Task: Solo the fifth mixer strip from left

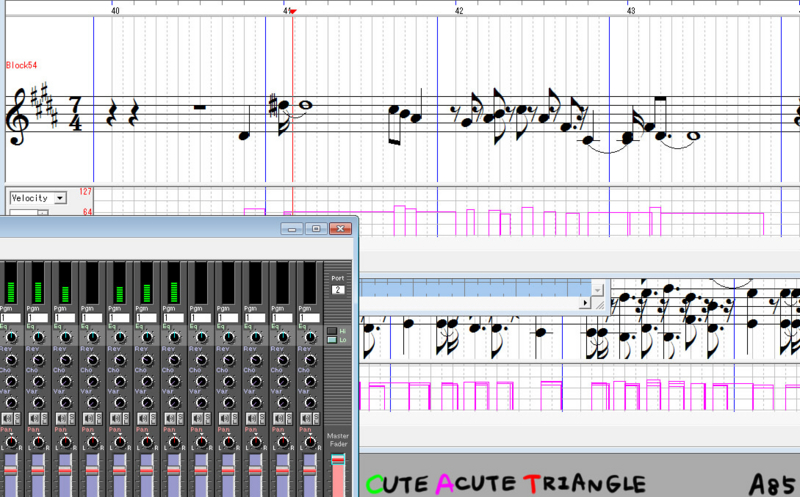Action: (126, 418)
